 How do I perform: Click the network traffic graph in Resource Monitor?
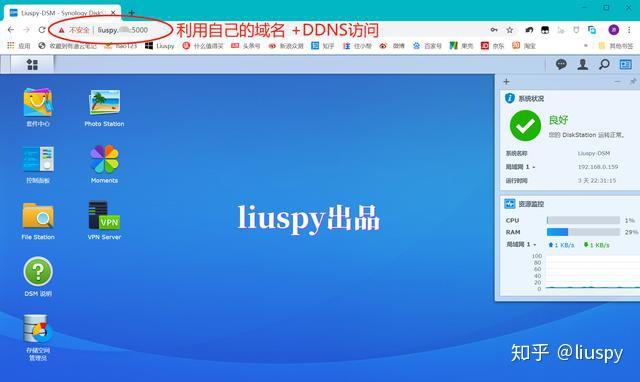click(592, 272)
